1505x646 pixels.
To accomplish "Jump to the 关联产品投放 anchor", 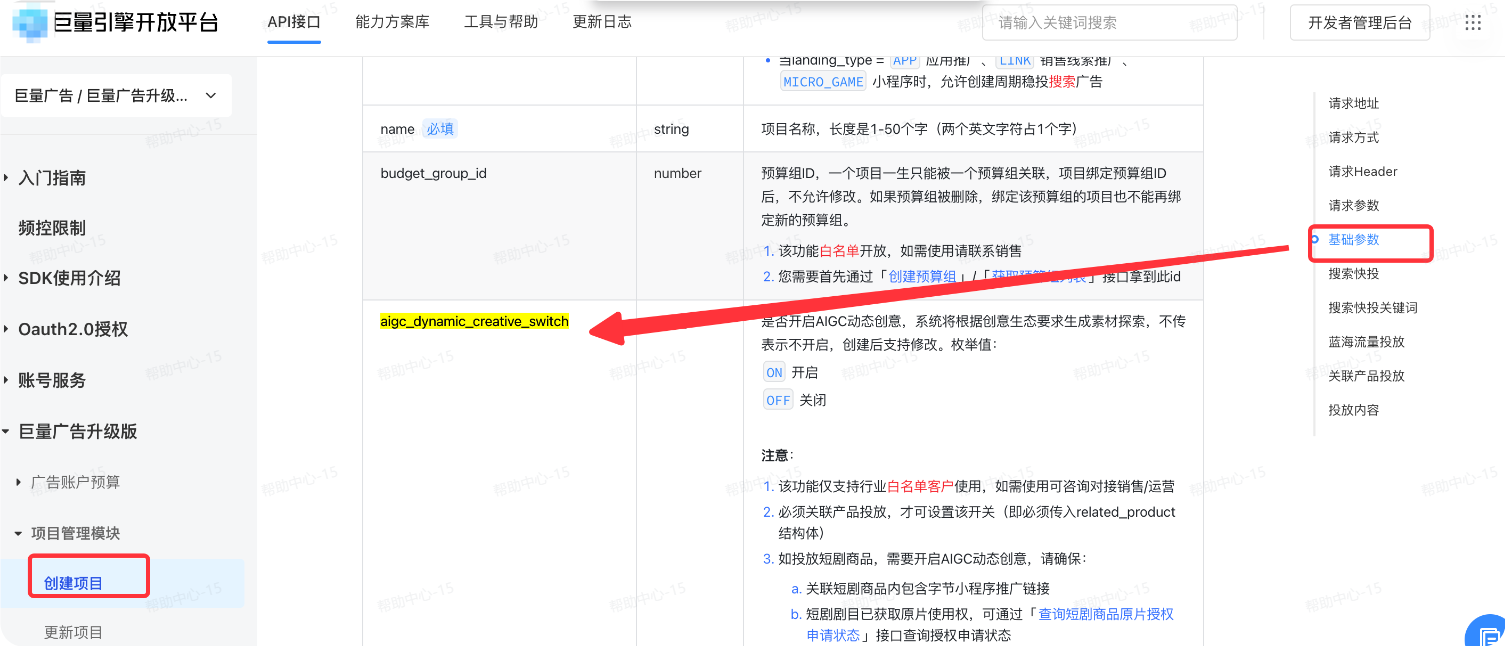I will (x=1366, y=375).
